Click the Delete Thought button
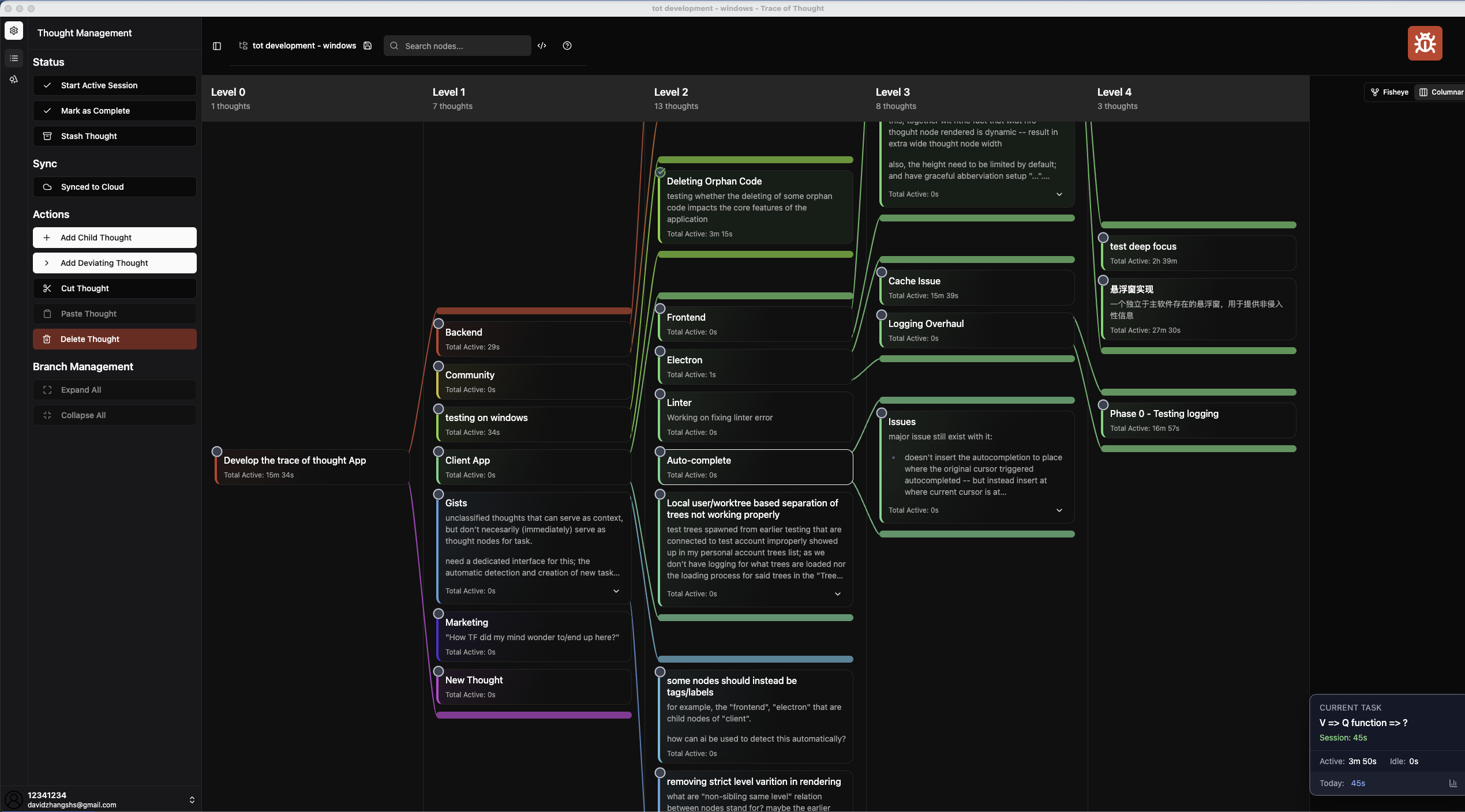This screenshot has height=812, width=1465. (x=115, y=339)
